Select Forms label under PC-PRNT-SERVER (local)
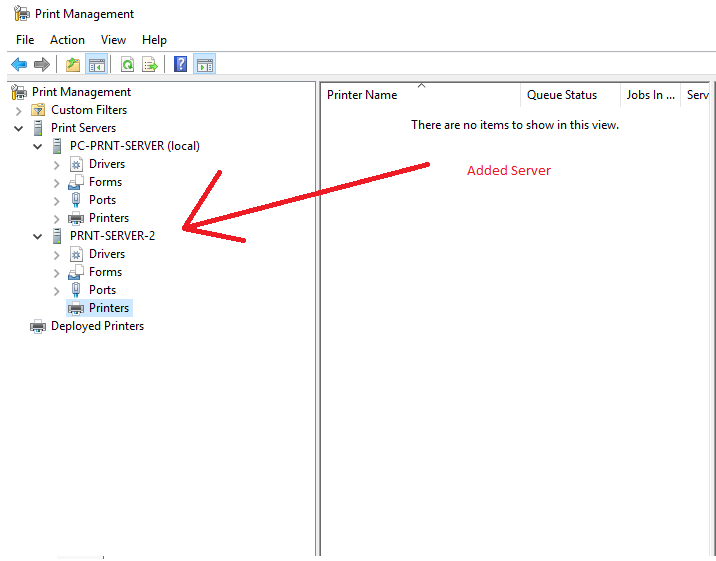Screen dimensions: 716x561 (x=105, y=182)
